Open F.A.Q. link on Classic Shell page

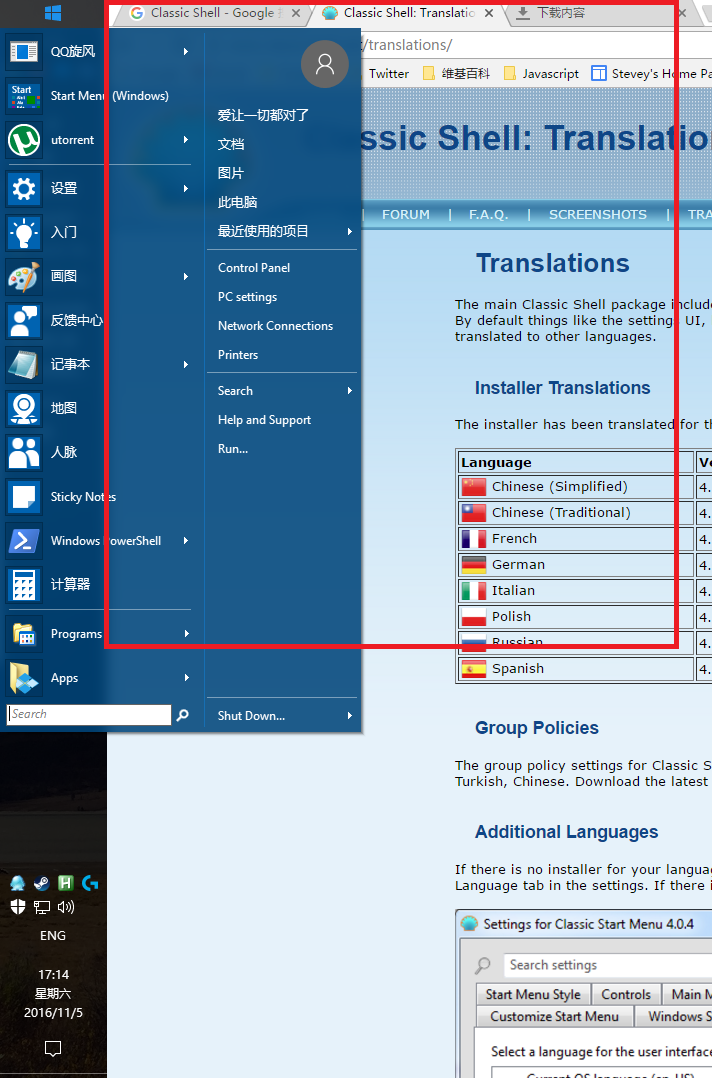coord(488,214)
